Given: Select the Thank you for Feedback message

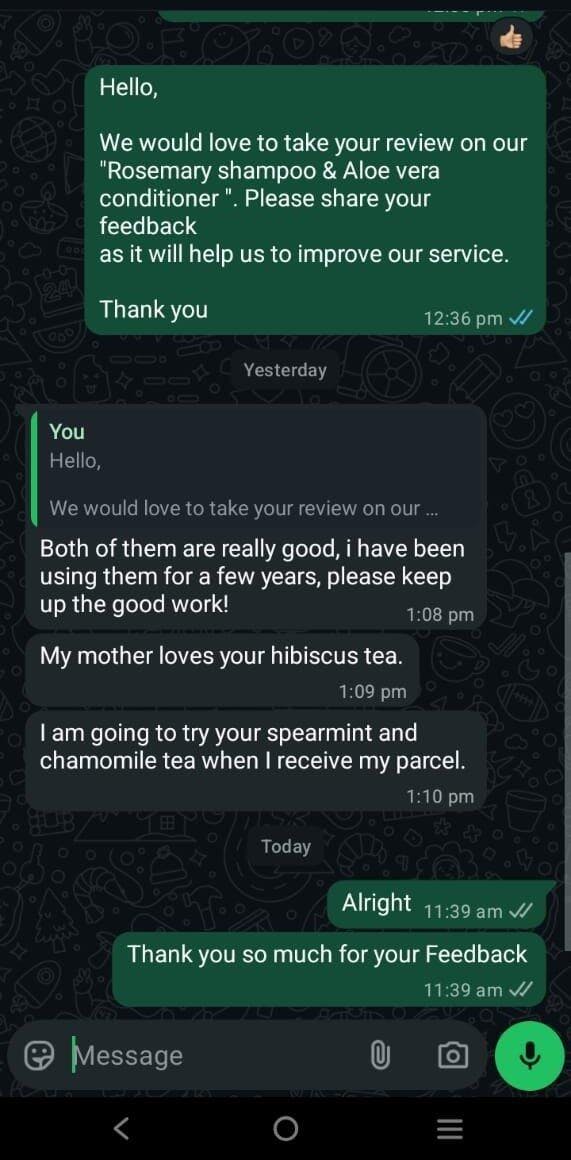Looking at the screenshot, I should pos(329,969).
